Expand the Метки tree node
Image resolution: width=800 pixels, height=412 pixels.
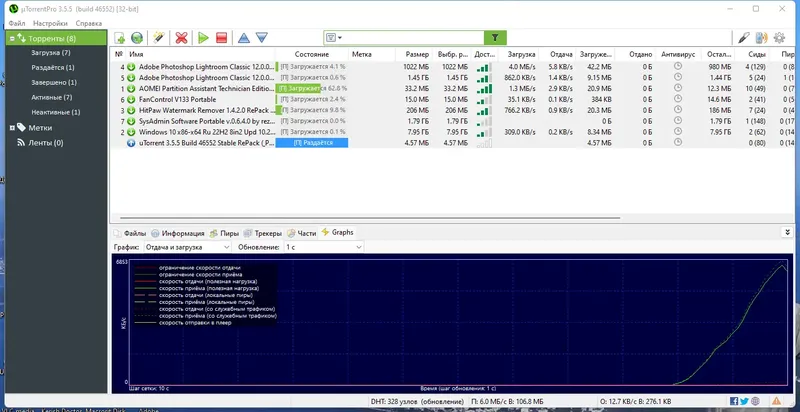(x=12, y=128)
